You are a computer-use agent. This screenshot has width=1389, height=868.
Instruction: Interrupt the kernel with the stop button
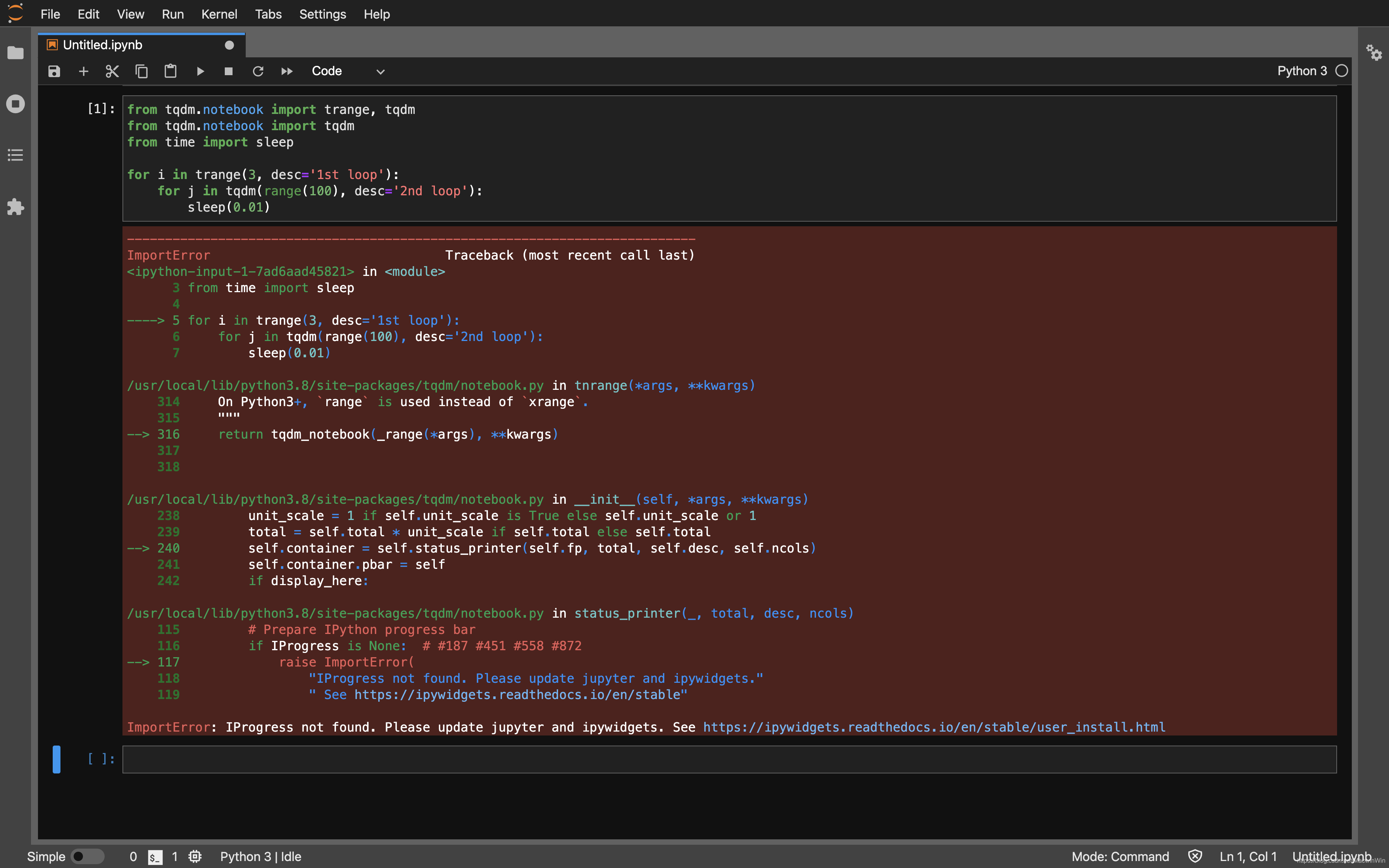tap(228, 71)
